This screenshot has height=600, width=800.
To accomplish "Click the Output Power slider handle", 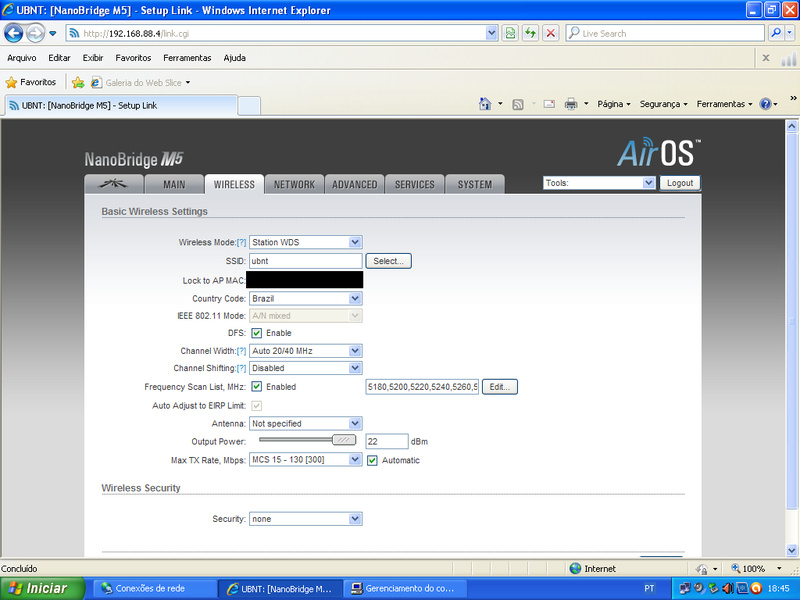I will [344, 440].
